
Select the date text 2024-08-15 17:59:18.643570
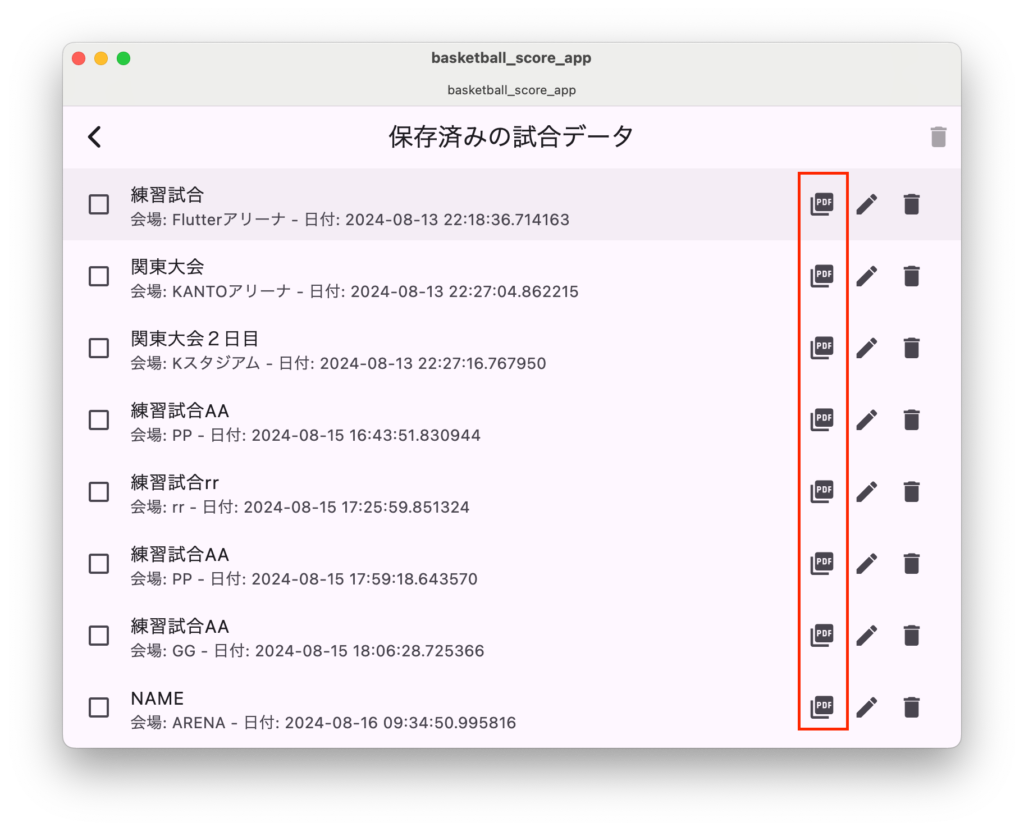click(364, 579)
